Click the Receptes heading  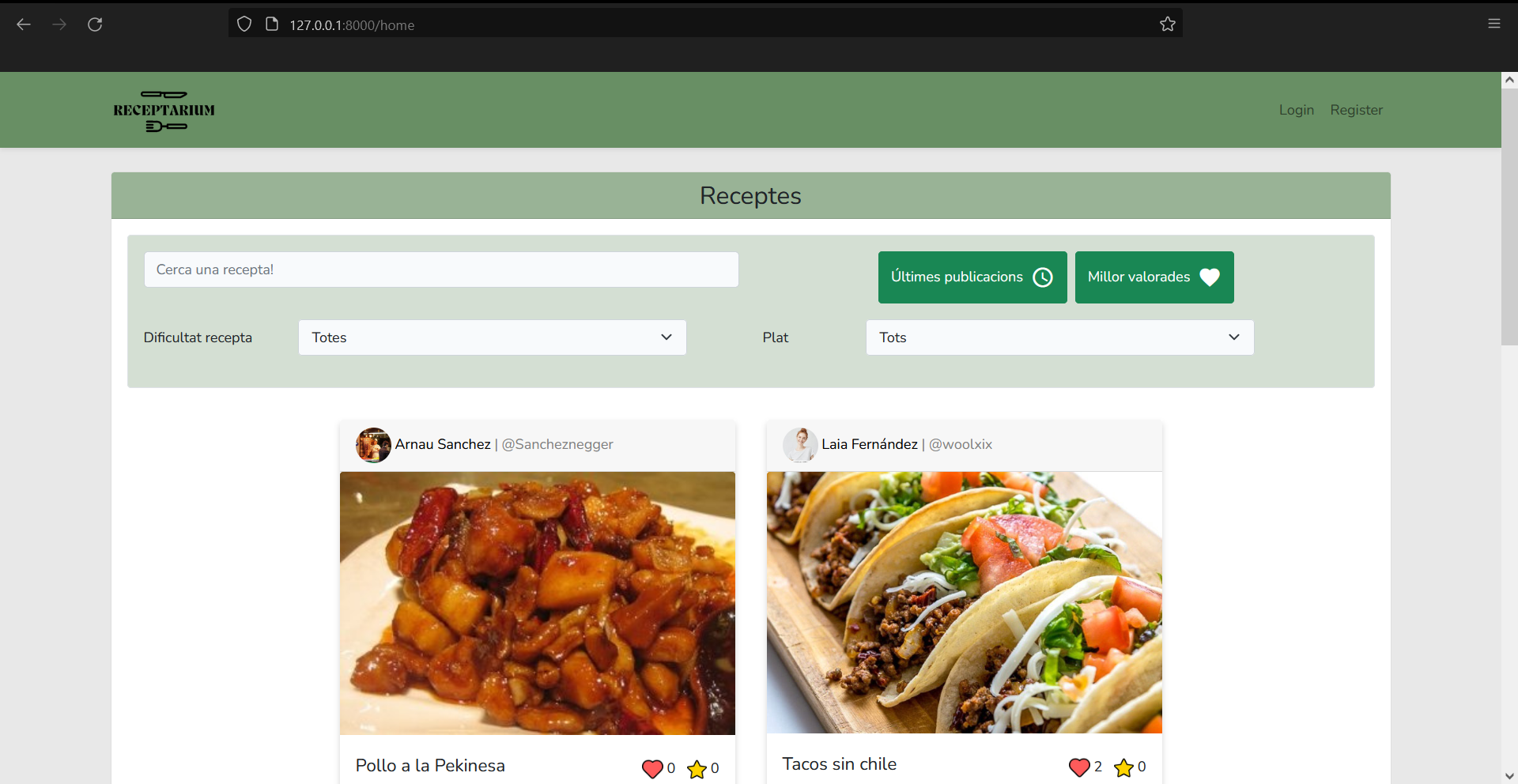[750, 195]
